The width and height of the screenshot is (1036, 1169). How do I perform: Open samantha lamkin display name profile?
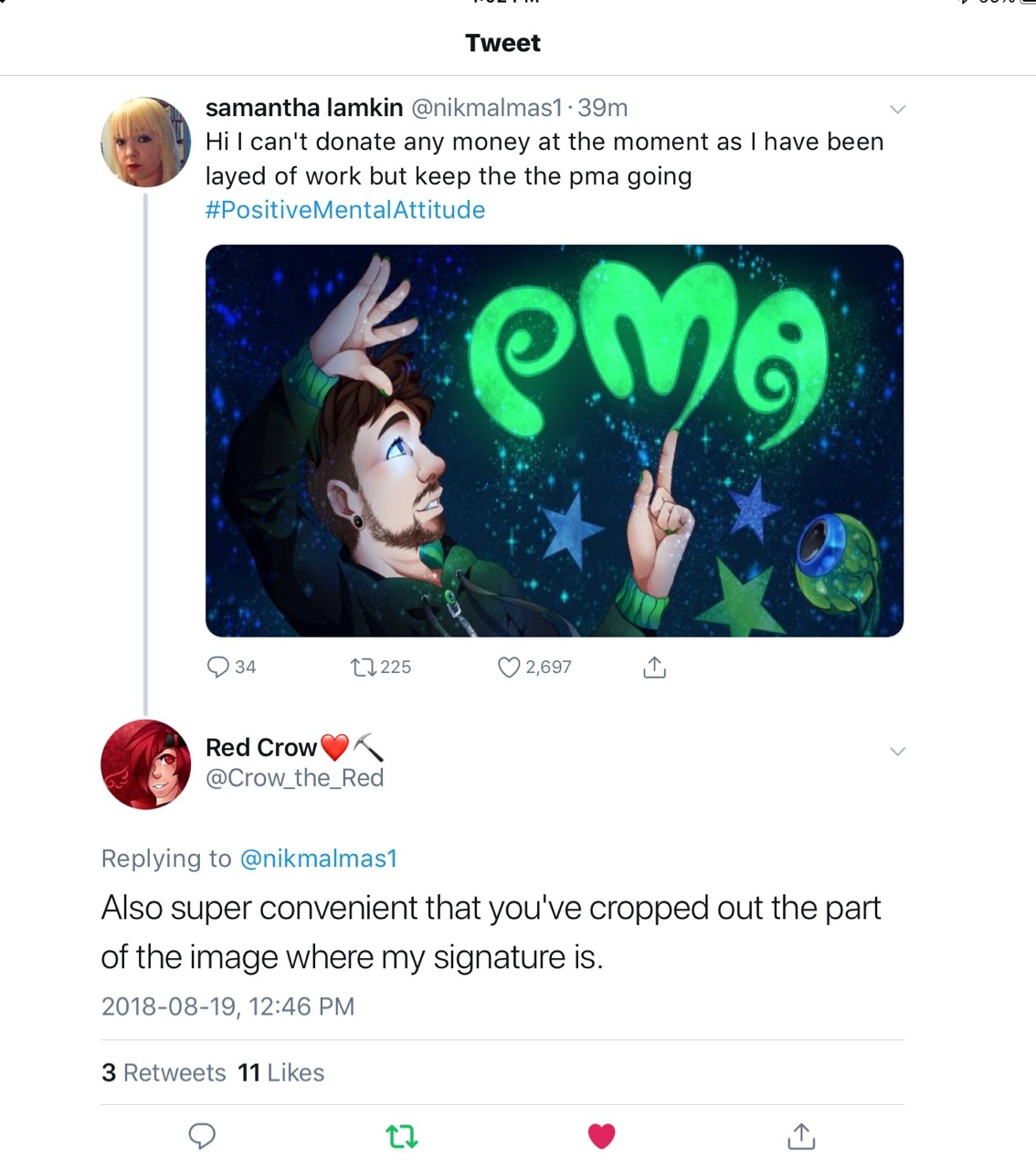[304, 108]
